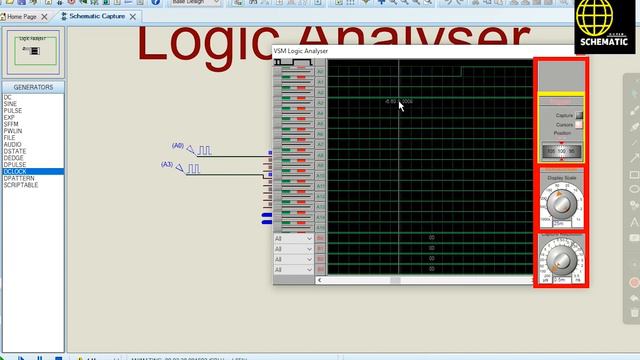
Task: Toggle trigger condition for channel A2
Action: click(294, 93)
